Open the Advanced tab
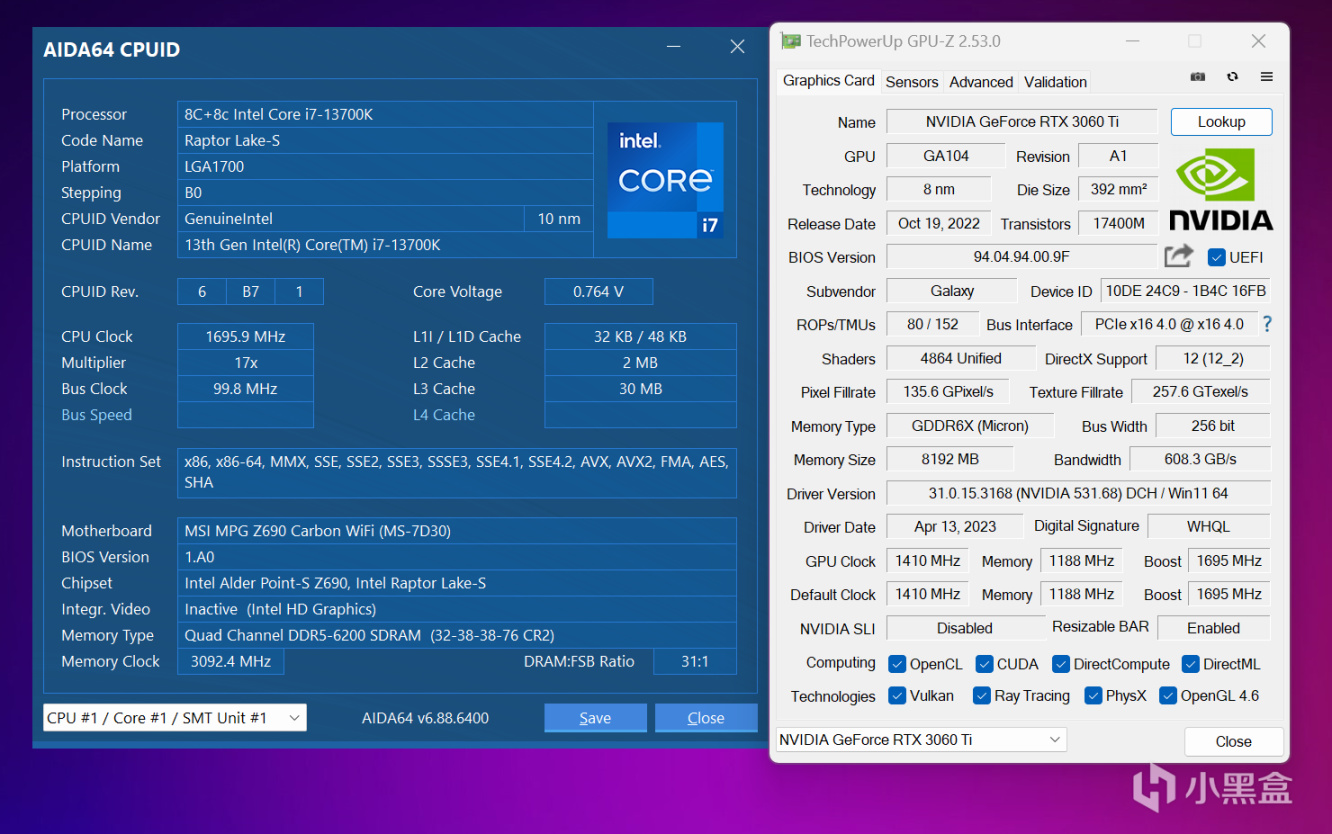1332x834 pixels. coord(980,82)
